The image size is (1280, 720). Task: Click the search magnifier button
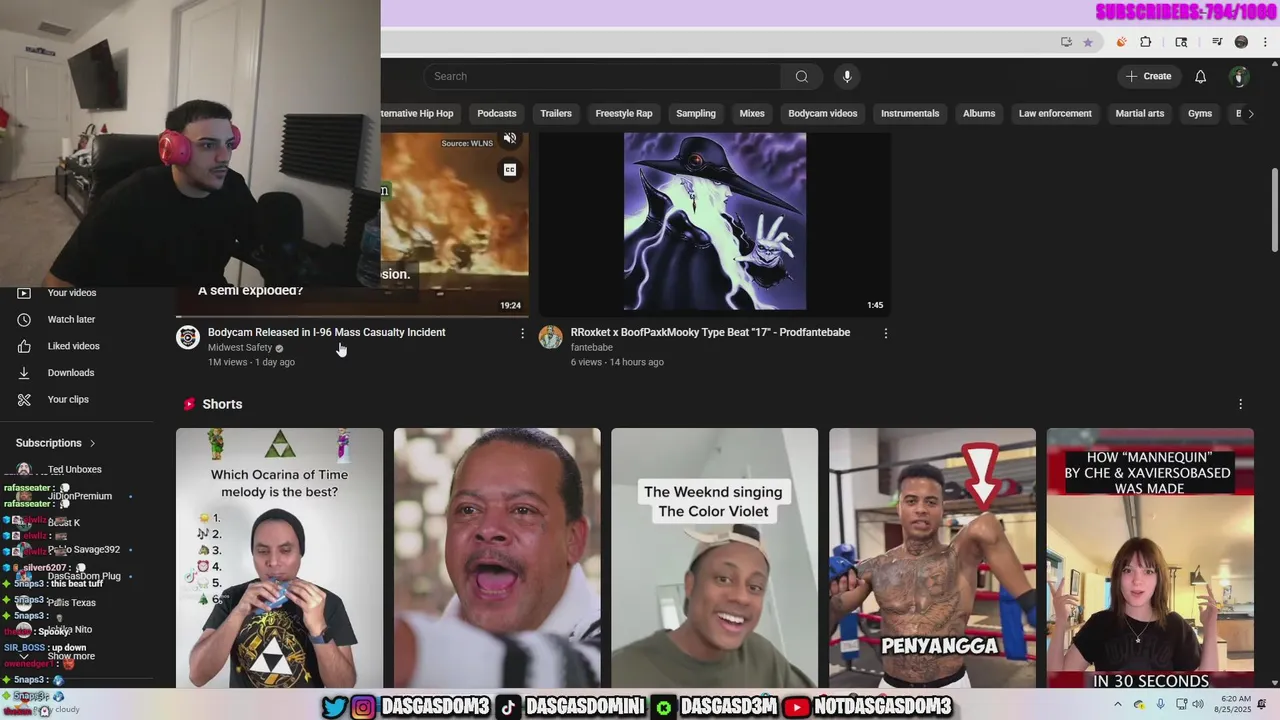click(x=802, y=76)
